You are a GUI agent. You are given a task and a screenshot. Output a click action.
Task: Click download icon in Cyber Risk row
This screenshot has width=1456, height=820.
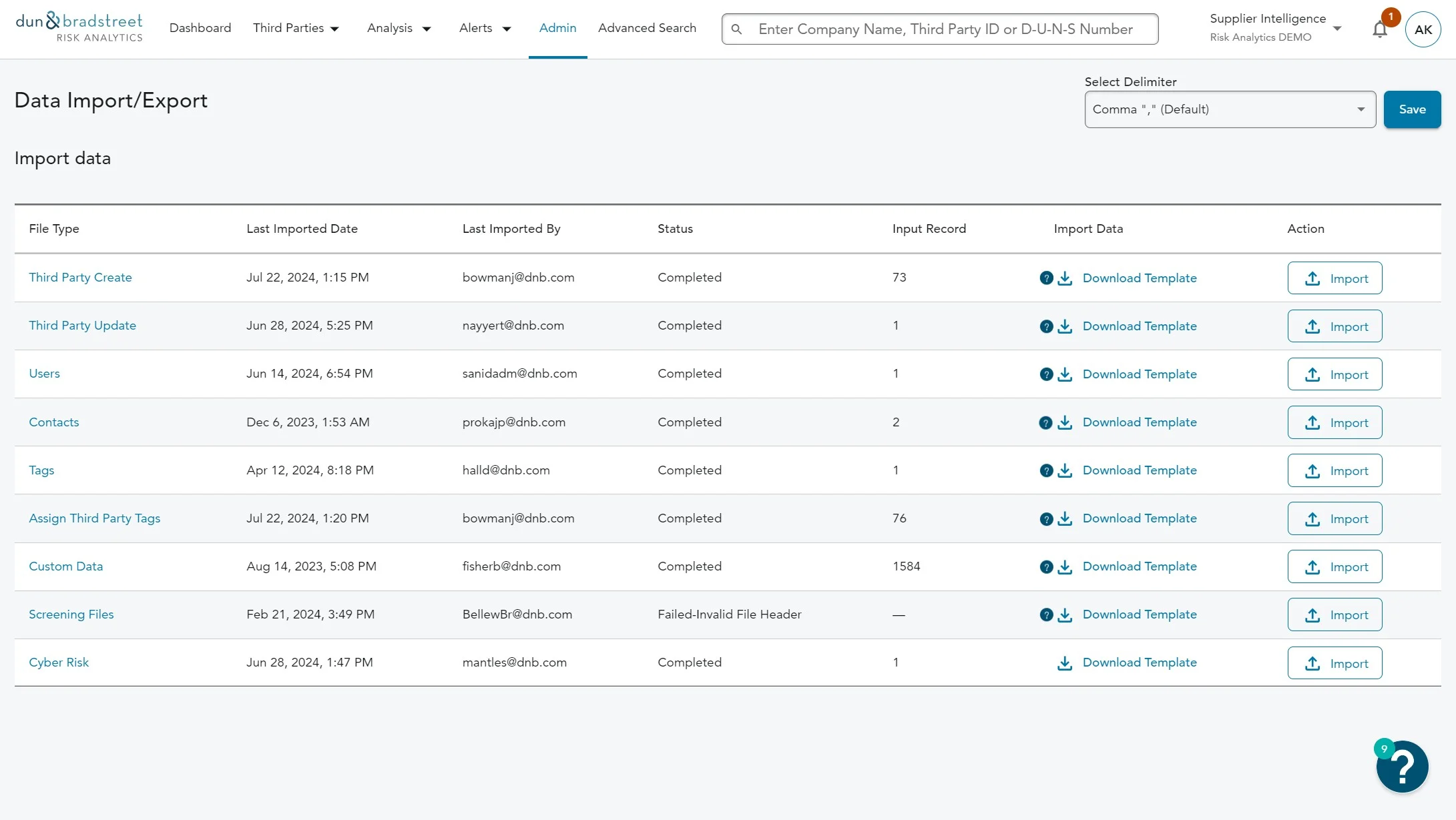click(1065, 663)
